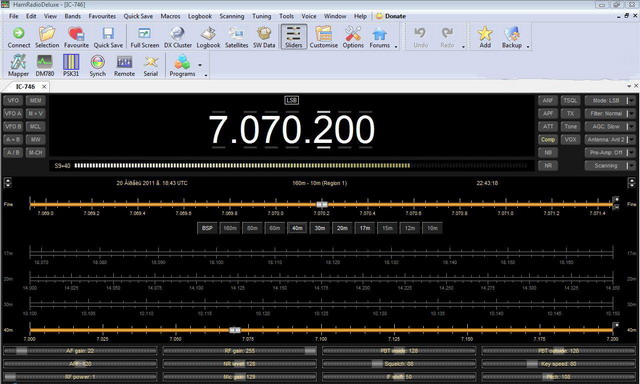Viewport: 640px width, 384px height.
Task: Launch the Logbook from the toolbar
Action: tap(208, 37)
